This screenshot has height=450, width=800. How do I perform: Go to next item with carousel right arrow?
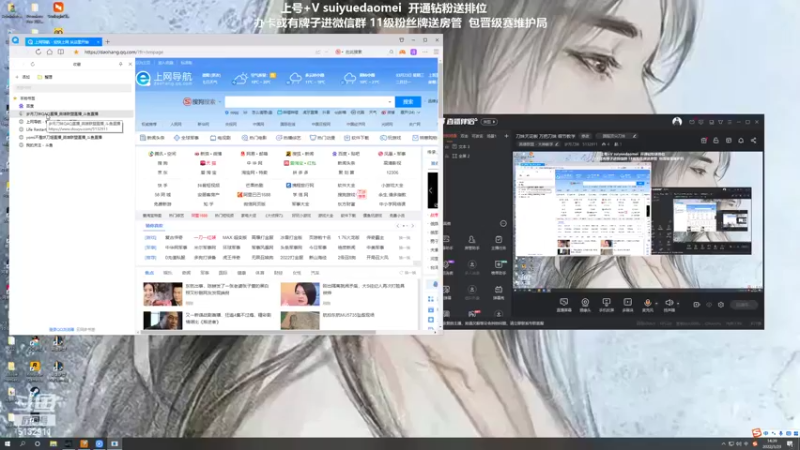pos(412,226)
